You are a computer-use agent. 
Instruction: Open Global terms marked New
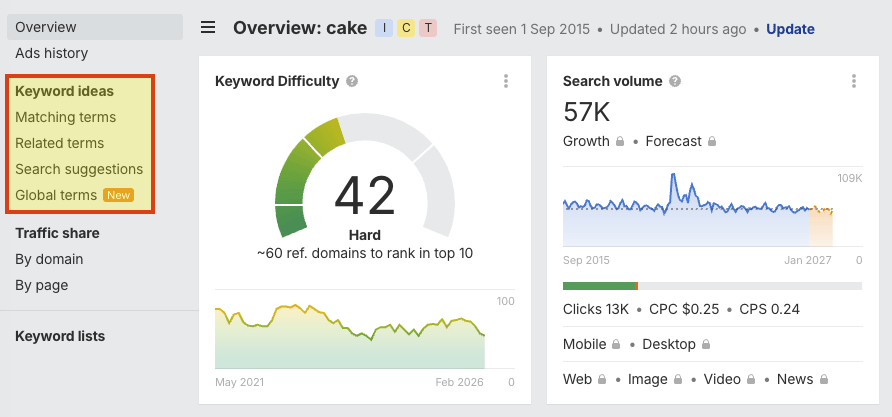coord(56,195)
